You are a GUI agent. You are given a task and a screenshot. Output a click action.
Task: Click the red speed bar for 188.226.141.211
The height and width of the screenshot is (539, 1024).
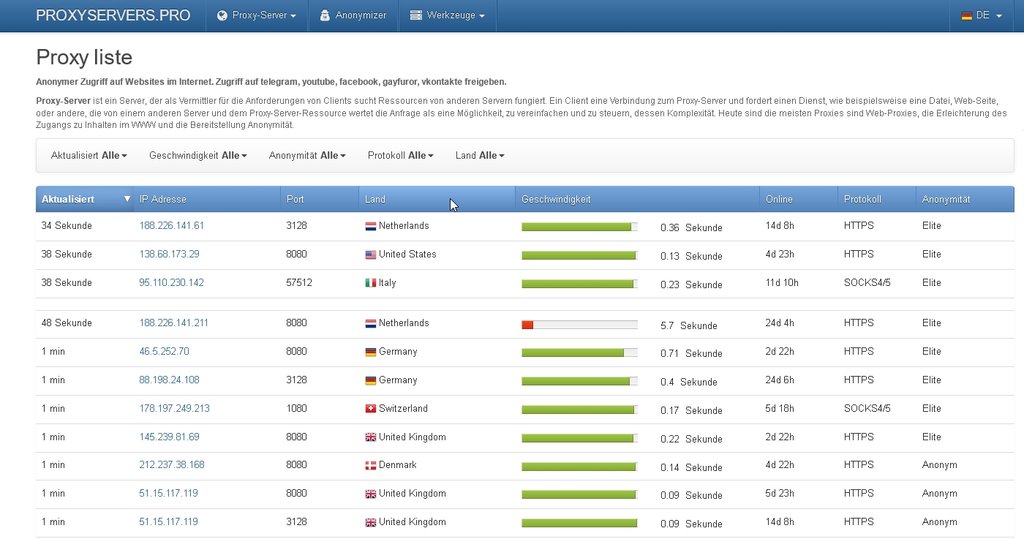(528, 324)
